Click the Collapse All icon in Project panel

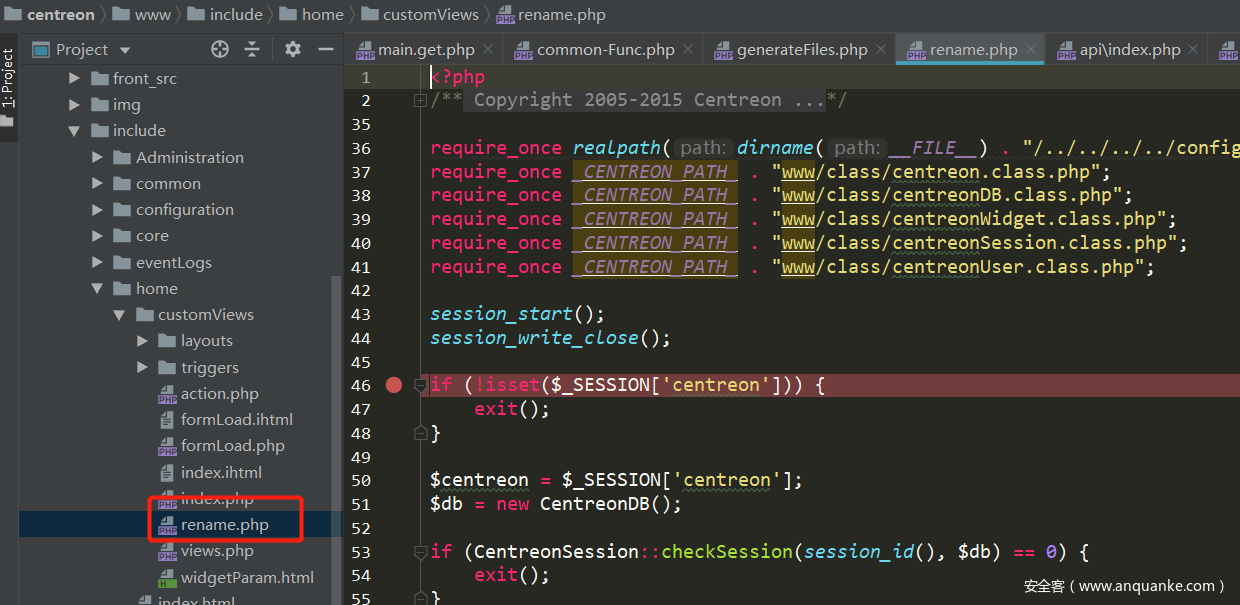coord(252,49)
